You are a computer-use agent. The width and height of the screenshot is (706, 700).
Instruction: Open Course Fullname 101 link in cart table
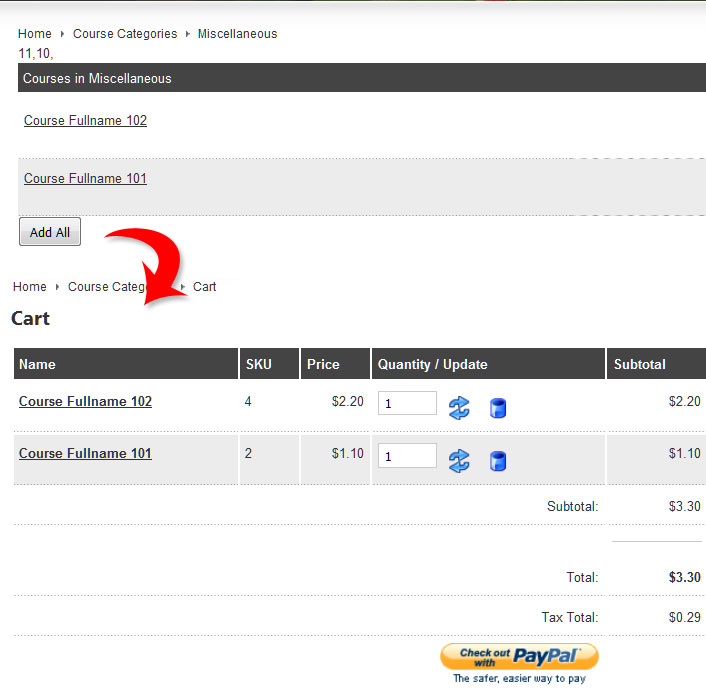coord(85,454)
